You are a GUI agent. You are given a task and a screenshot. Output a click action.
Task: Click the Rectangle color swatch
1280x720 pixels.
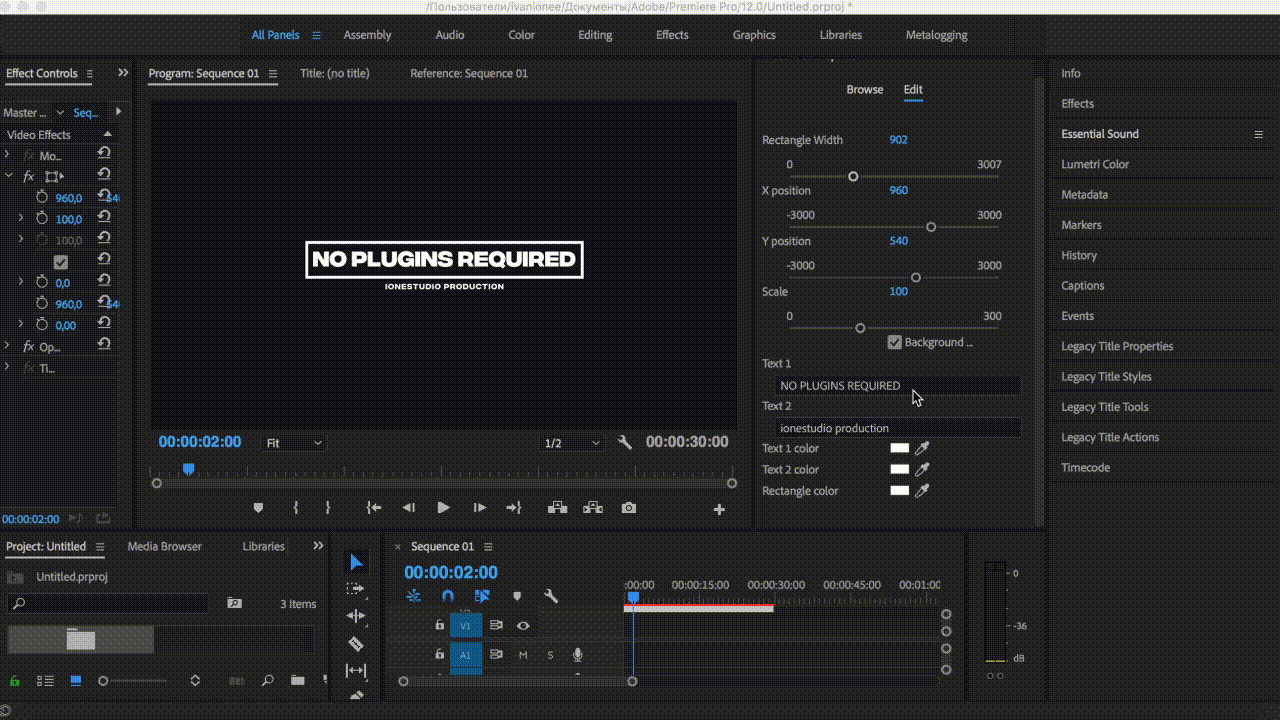(900, 491)
